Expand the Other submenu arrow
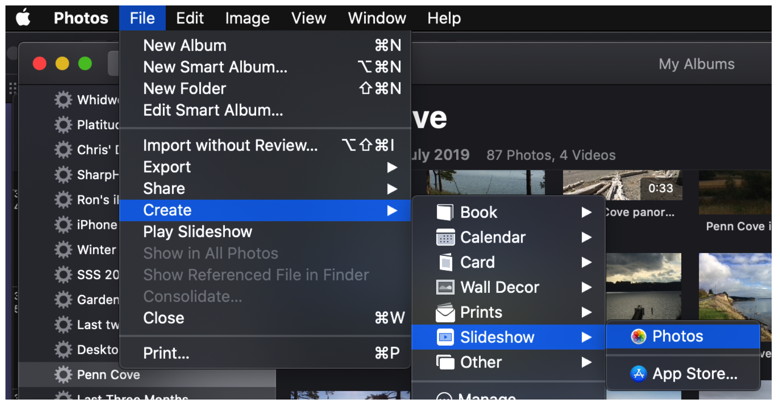780x405 pixels. [x=586, y=362]
